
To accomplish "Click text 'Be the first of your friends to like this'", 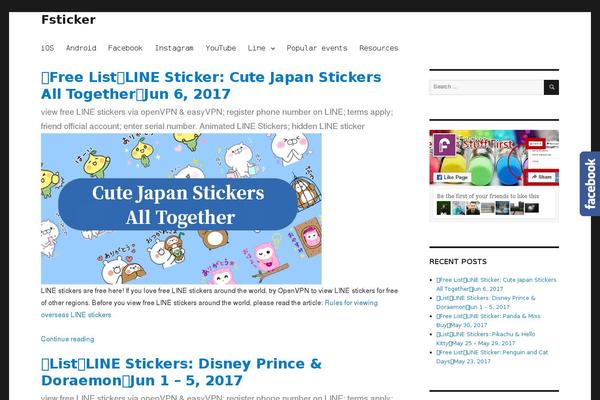I will pos(488,196).
